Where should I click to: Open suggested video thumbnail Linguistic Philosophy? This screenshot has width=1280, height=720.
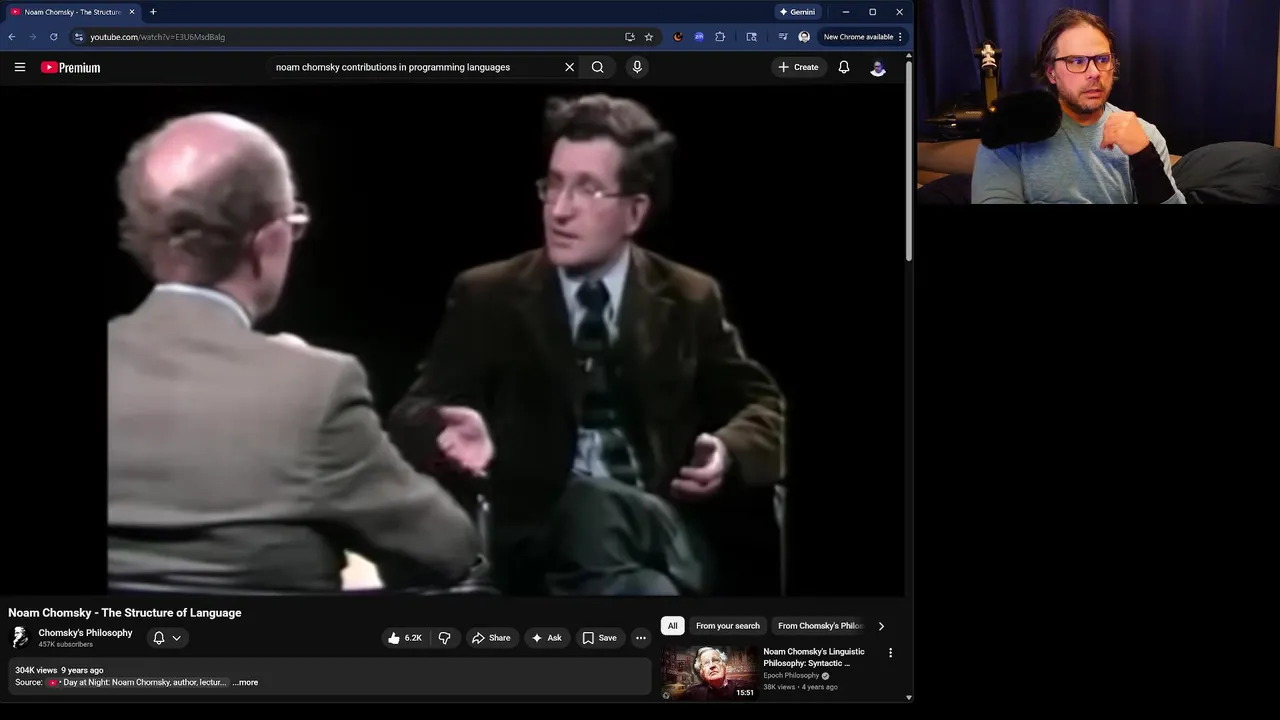pos(709,673)
